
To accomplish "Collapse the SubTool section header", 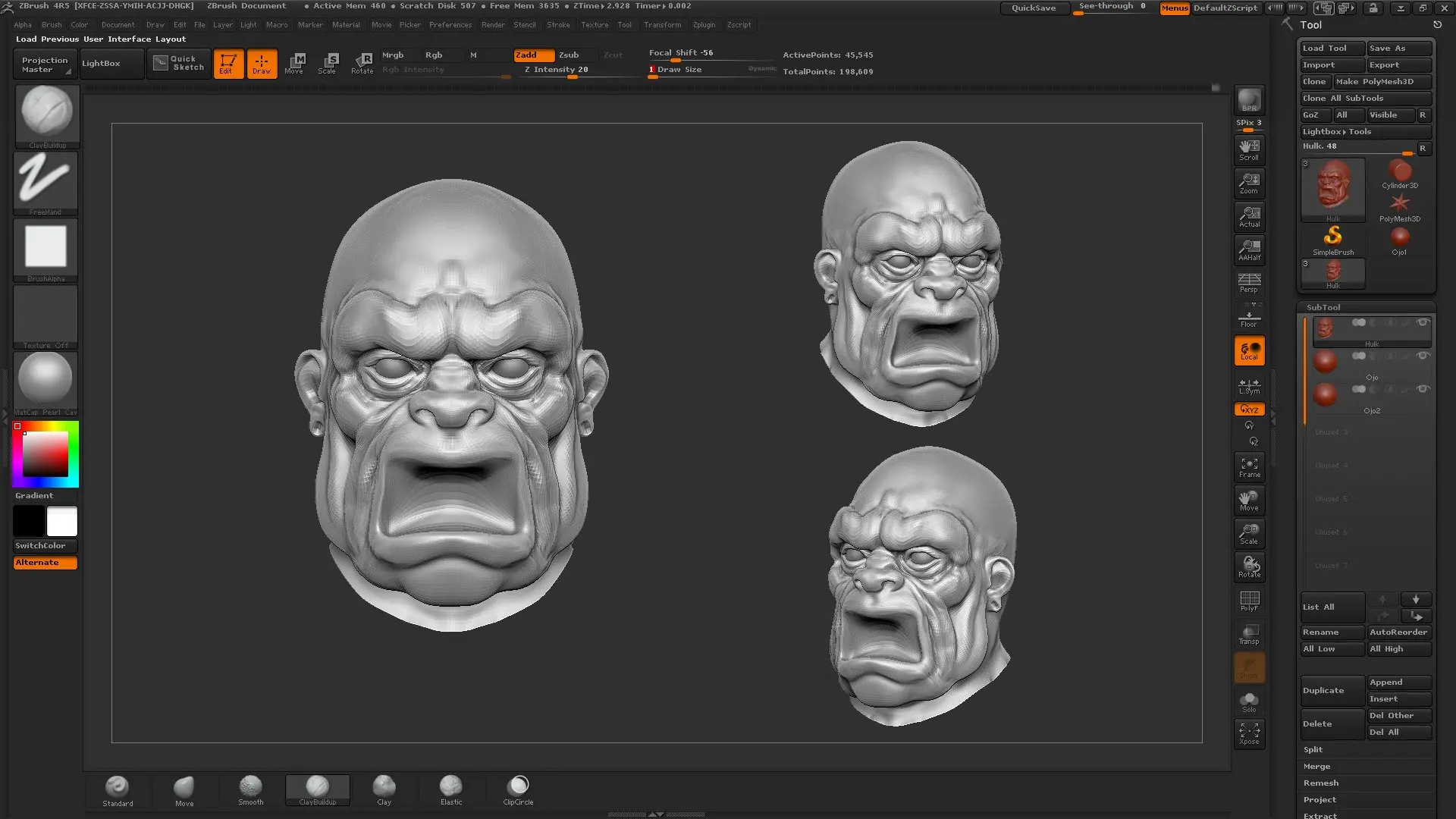I will coord(1323,307).
